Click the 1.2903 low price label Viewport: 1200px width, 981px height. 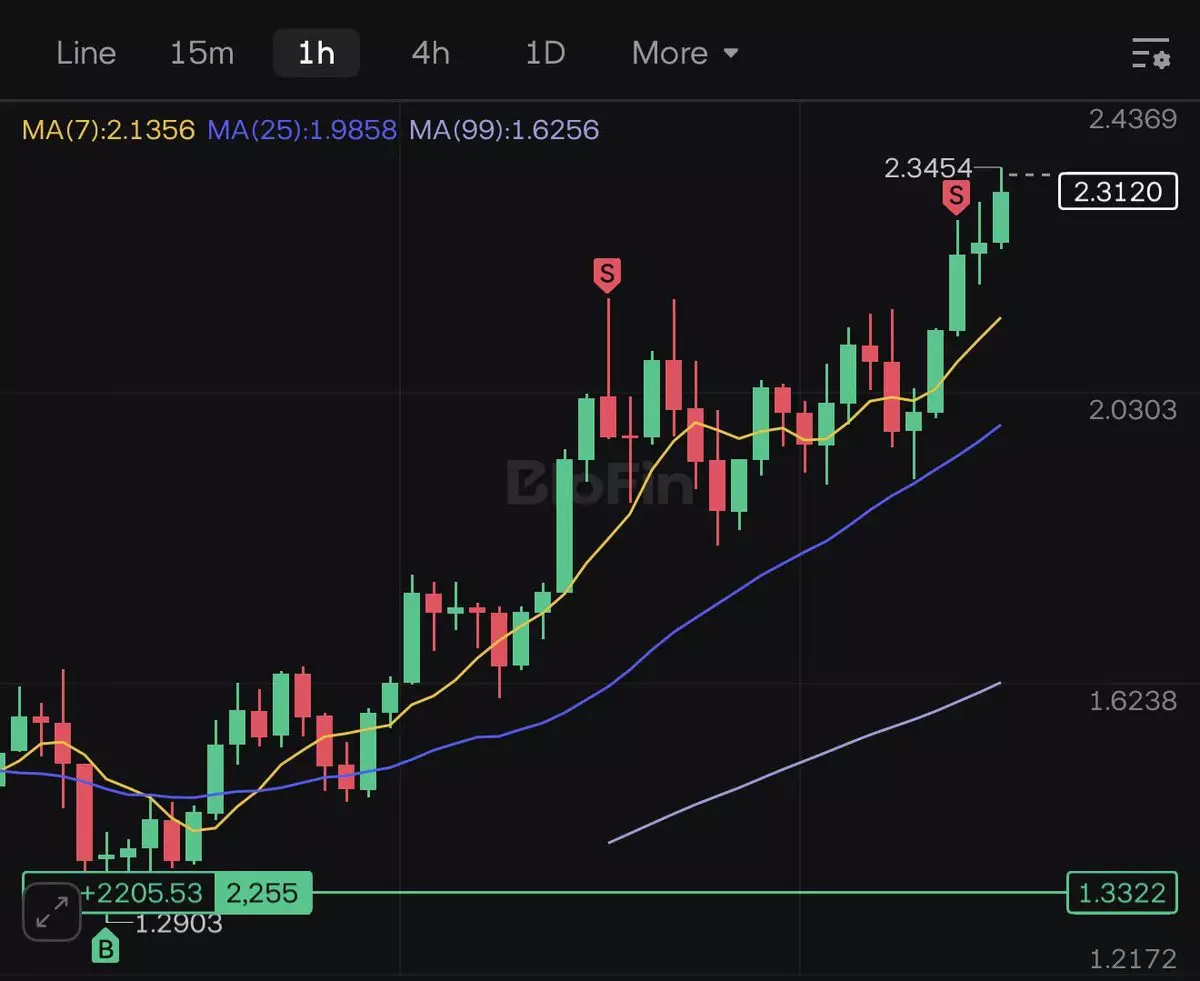[178, 923]
